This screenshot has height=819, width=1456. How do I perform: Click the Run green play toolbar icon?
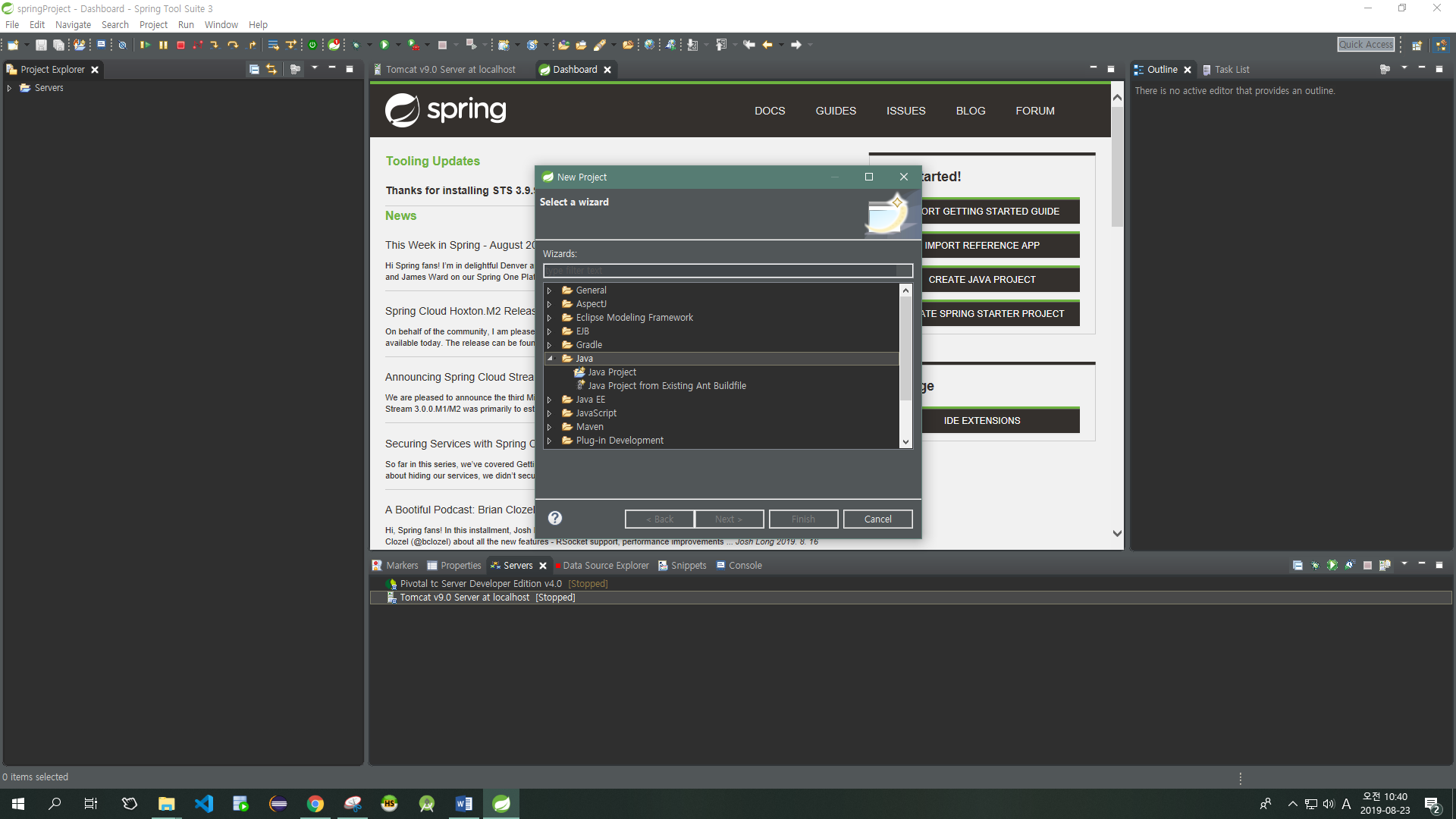(x=384, y=45)
